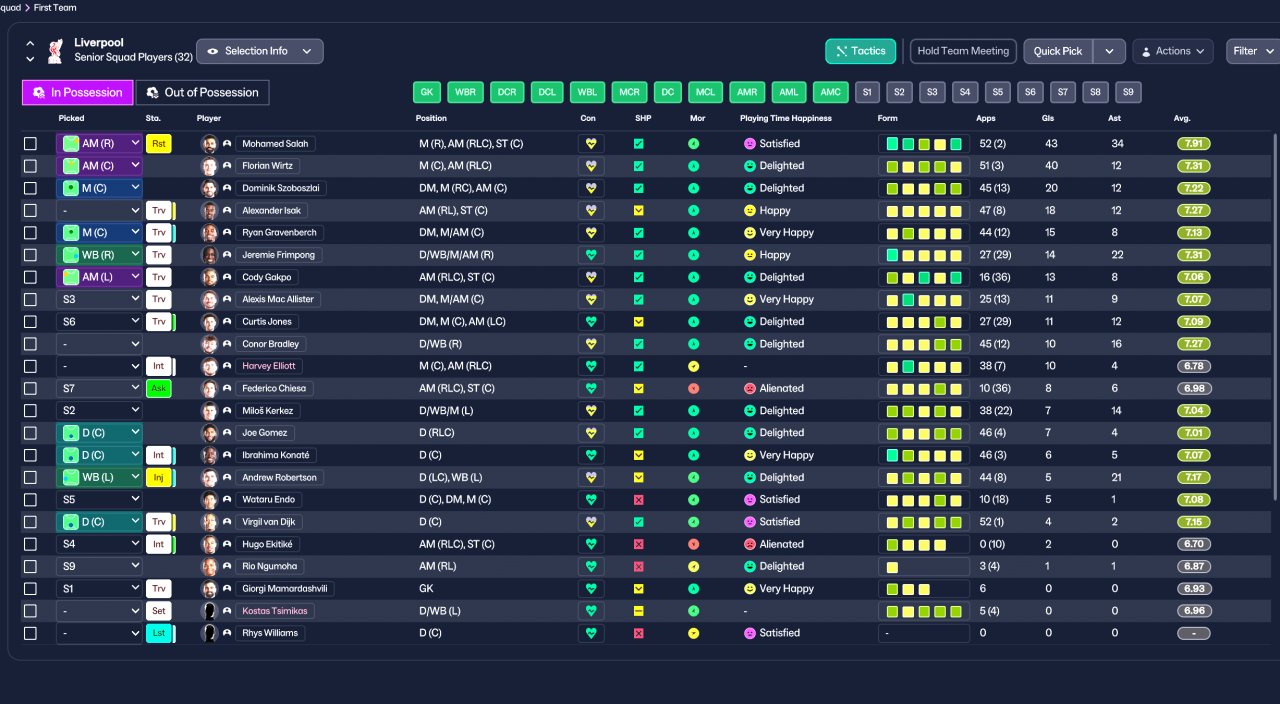Click Joe Gomez's morale icon
Viewport: 1280px width, 704px height.
[693, 433]
